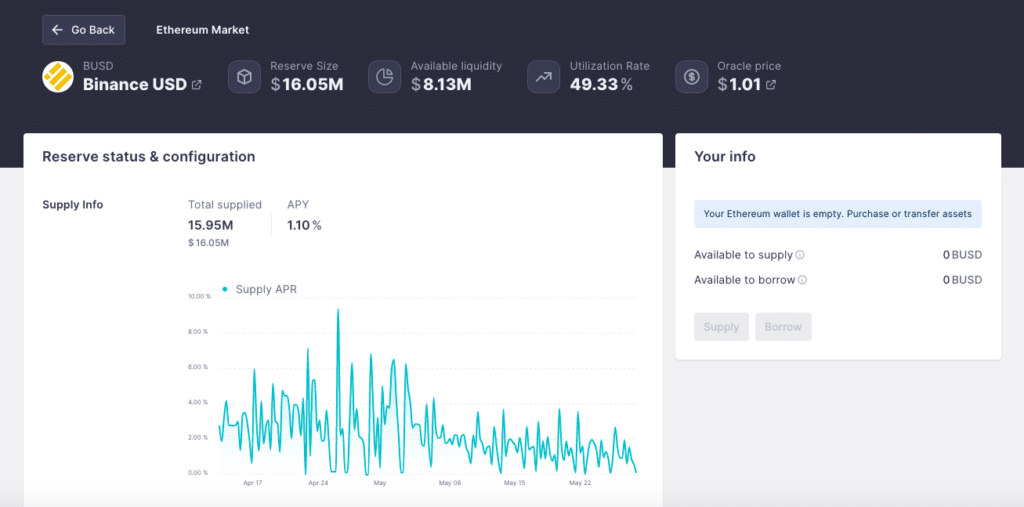Image resolution: width=1024 pixels, height=507 pixels.
Task: Click the Reserve status & configuration heading
Action: [149, 157]
